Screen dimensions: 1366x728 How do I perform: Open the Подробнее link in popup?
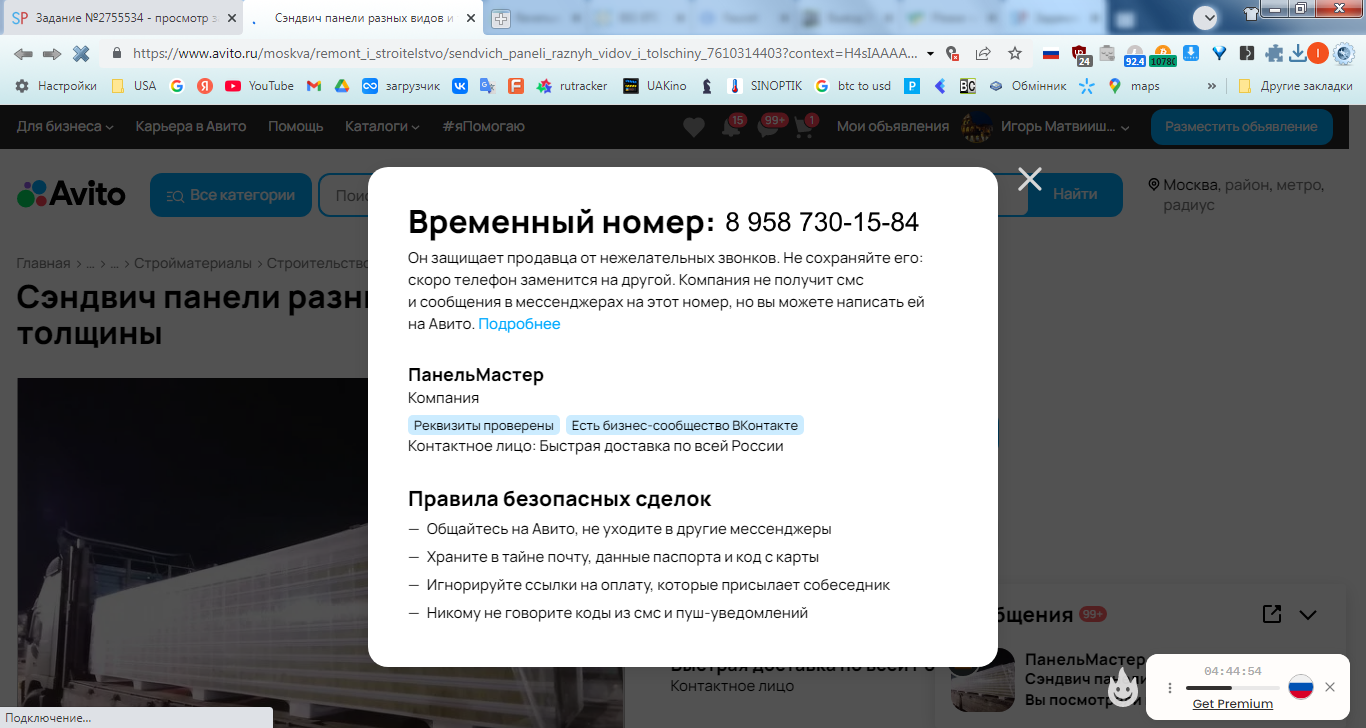pyautogui.click(x=519, y=324)
